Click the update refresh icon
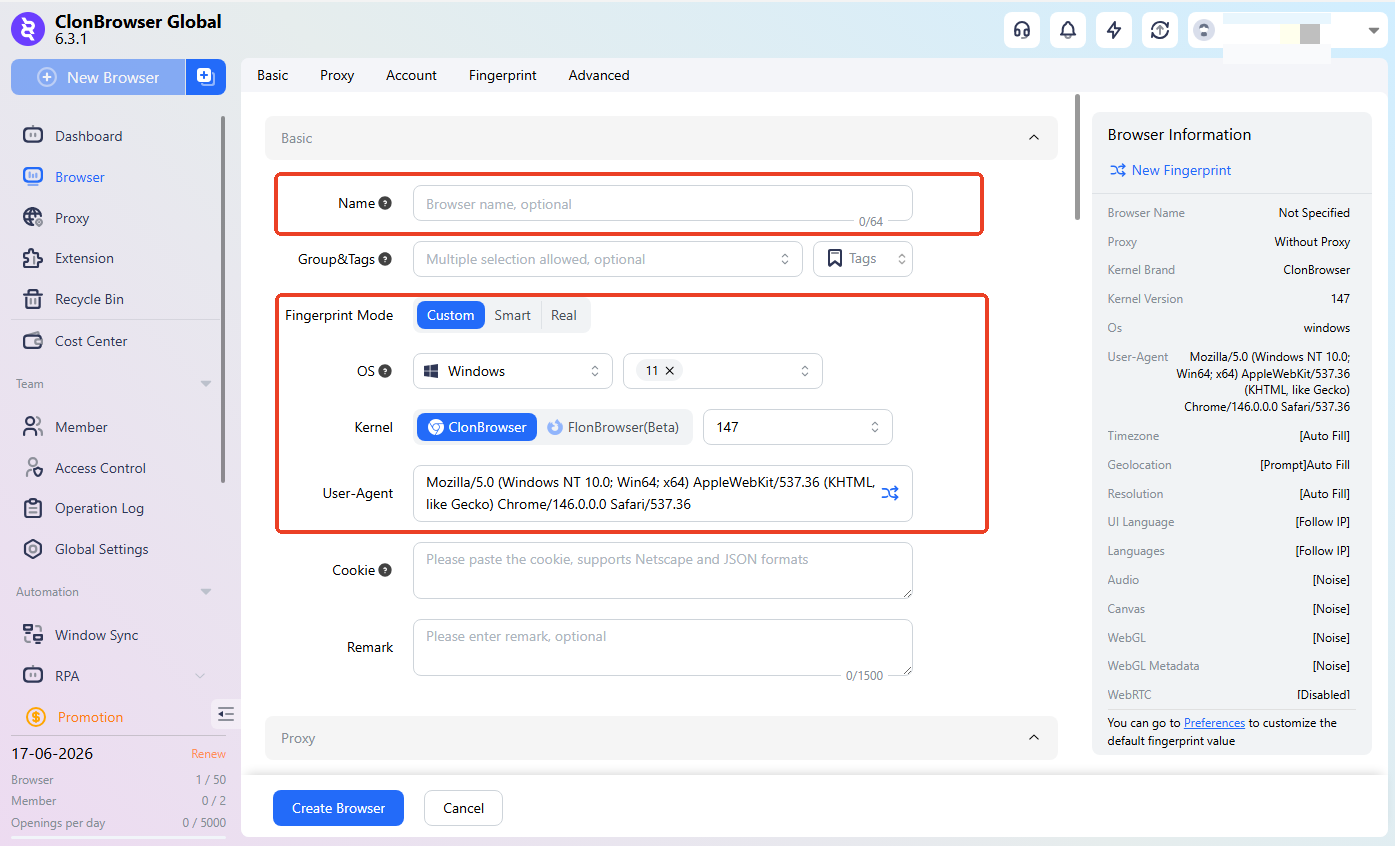 (x=1160, y=30)
